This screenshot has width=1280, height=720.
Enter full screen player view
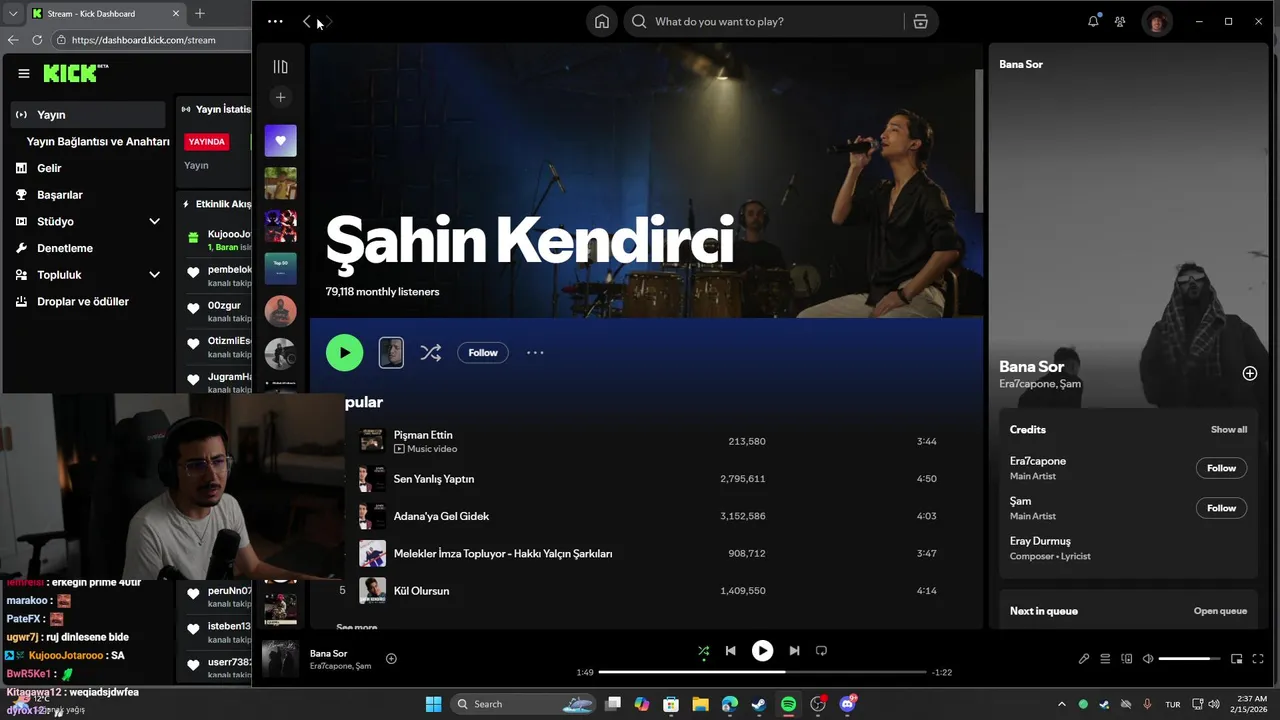[1258, 659]
